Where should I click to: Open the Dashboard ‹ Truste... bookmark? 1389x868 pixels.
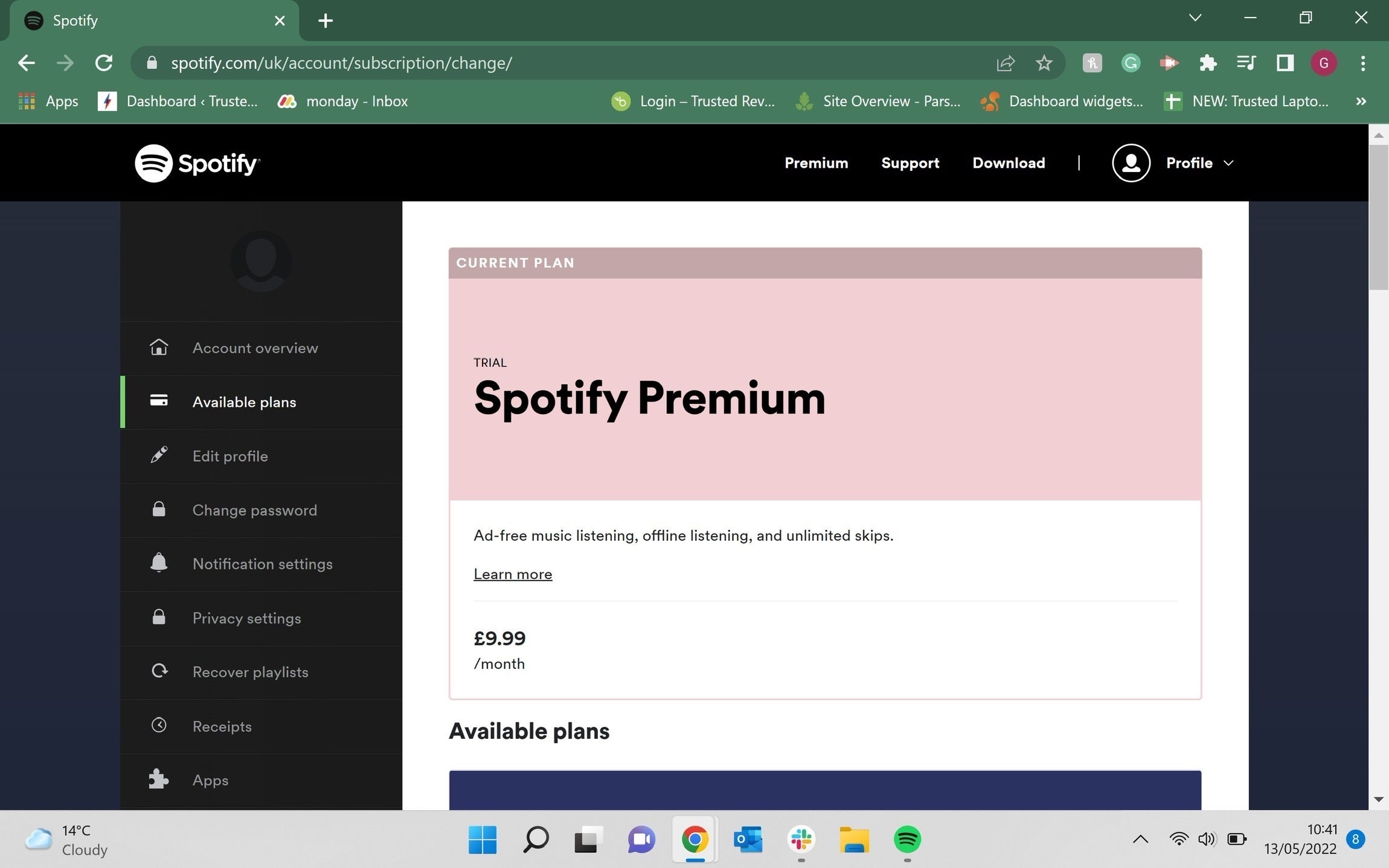click(178, 101)
